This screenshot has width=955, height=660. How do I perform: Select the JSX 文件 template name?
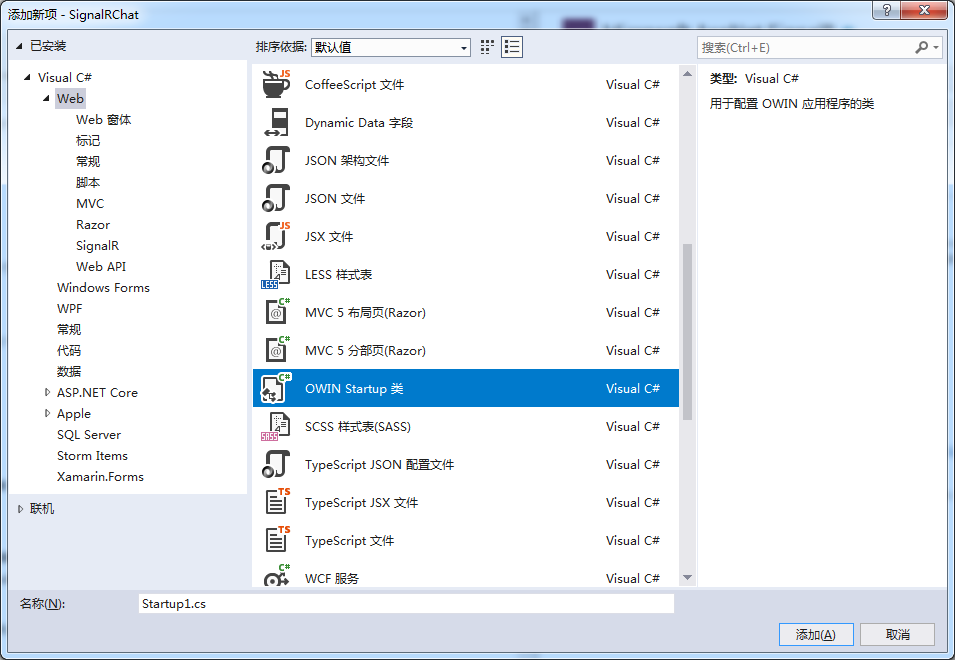pos(329,236)
